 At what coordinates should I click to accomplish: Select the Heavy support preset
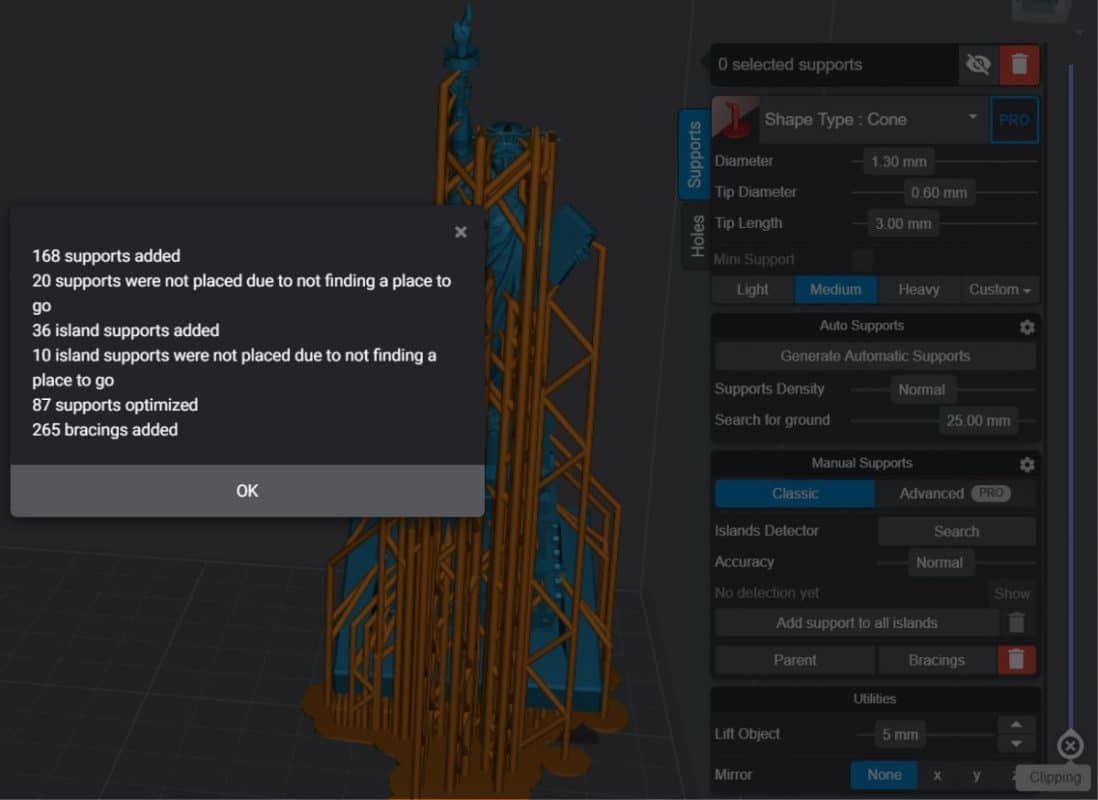[x=918, y=289]
